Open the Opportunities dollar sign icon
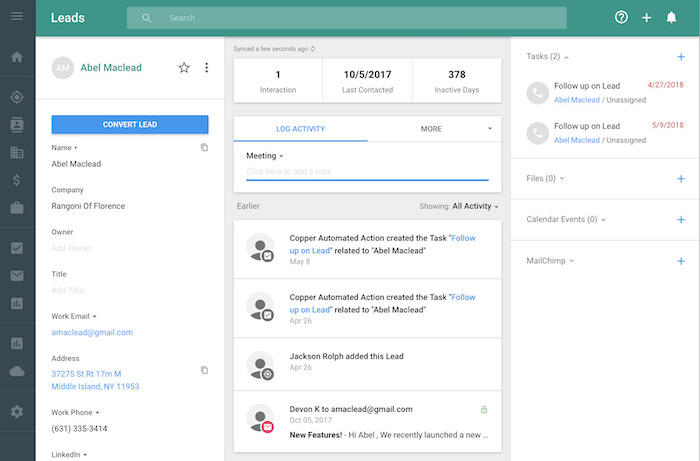 click(17, 180)
